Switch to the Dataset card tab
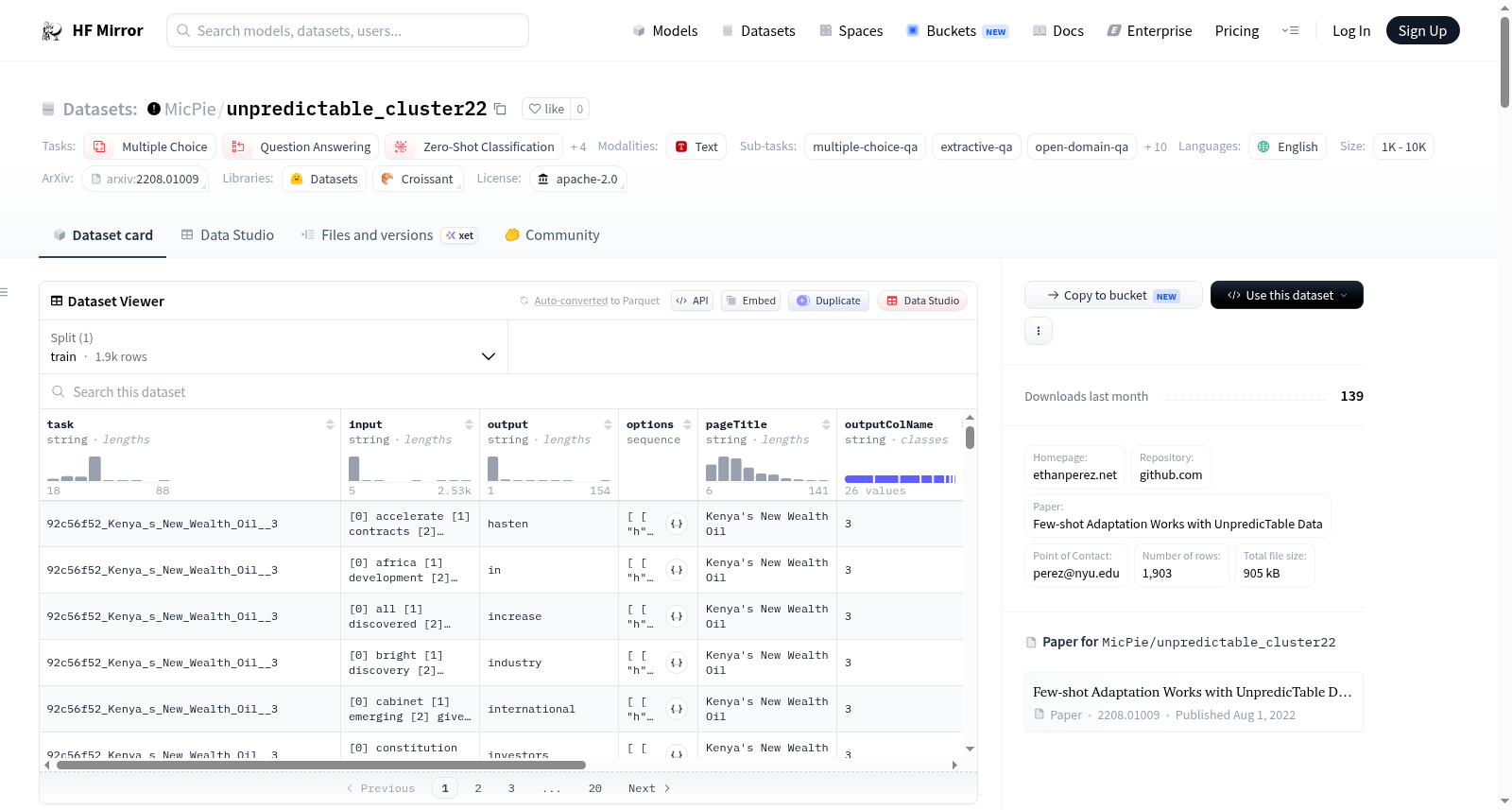The height and width of the screenshot is (810, 1512). coord(102,235)
